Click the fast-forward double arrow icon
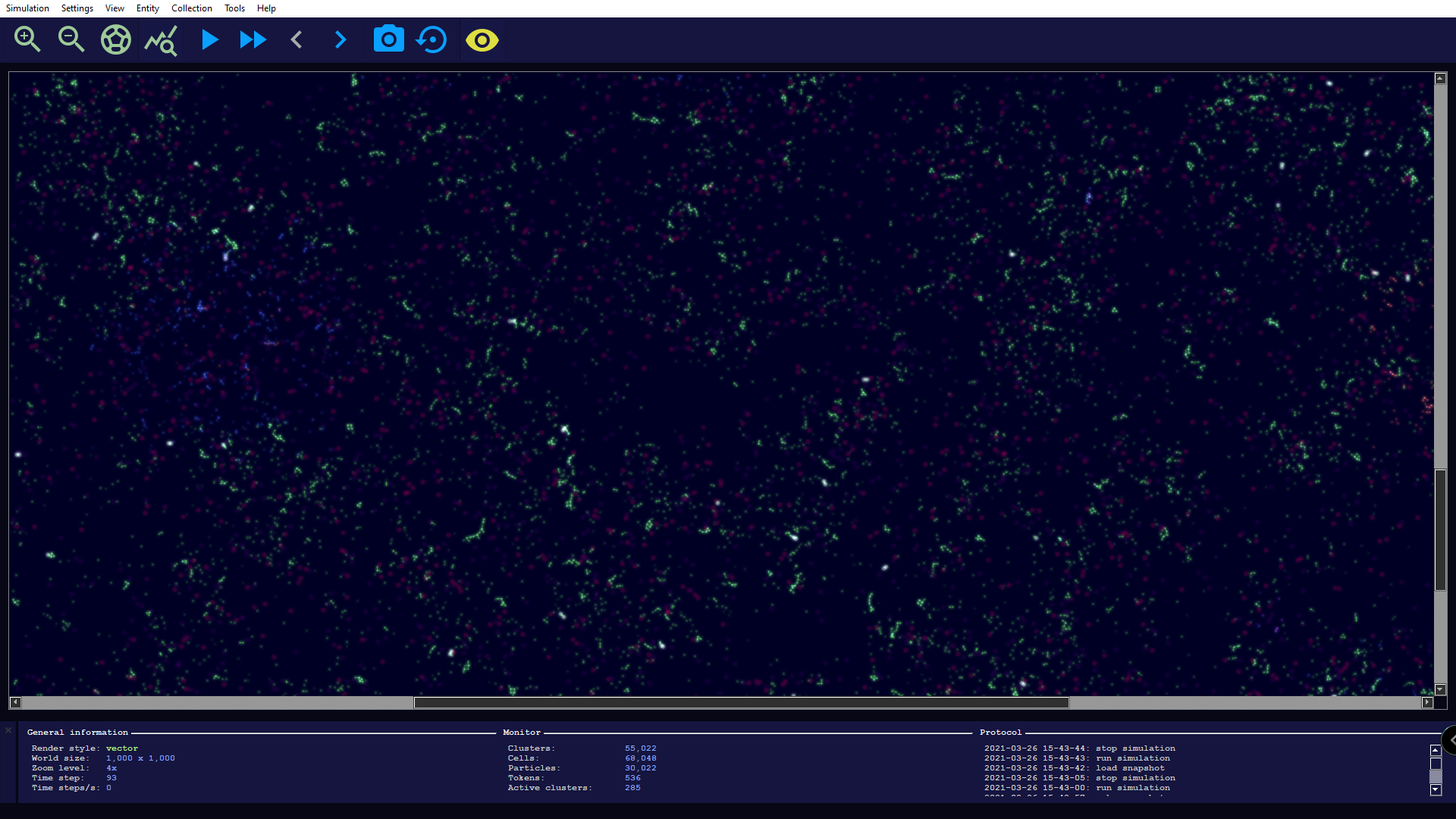This screenshot has height=819, width=1456. pos(253,39)
